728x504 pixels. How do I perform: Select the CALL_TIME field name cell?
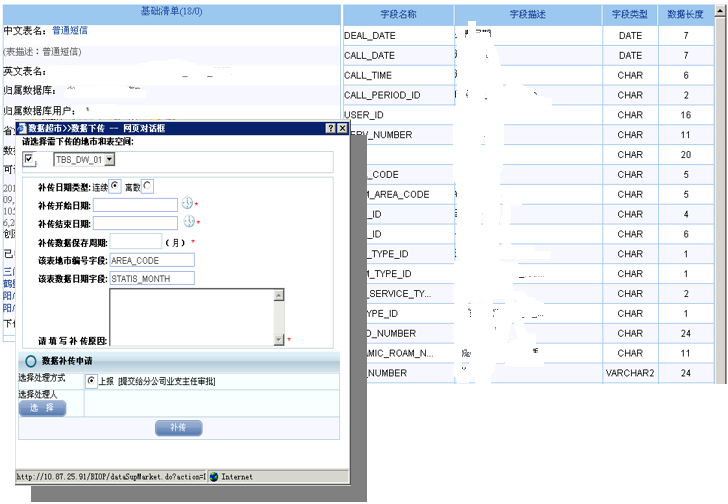(398, 76)
